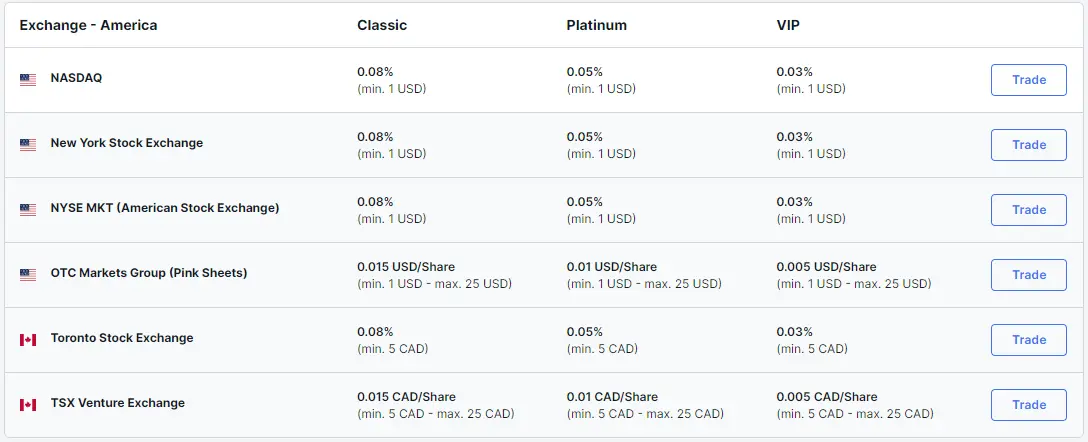Viewport: 1088px width, 442px height.
Task: Open the Trade button for NASDAQ
Action: click(x=1028, y=80)
